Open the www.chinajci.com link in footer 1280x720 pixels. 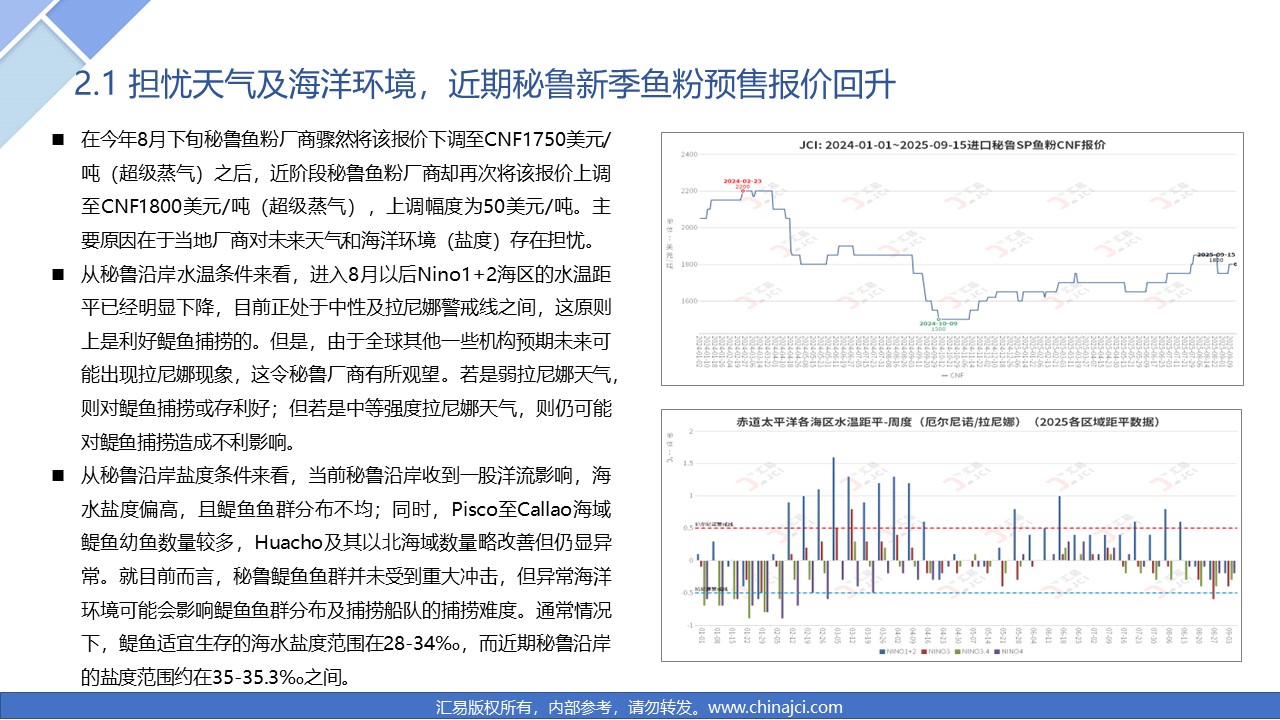[775, 707]
